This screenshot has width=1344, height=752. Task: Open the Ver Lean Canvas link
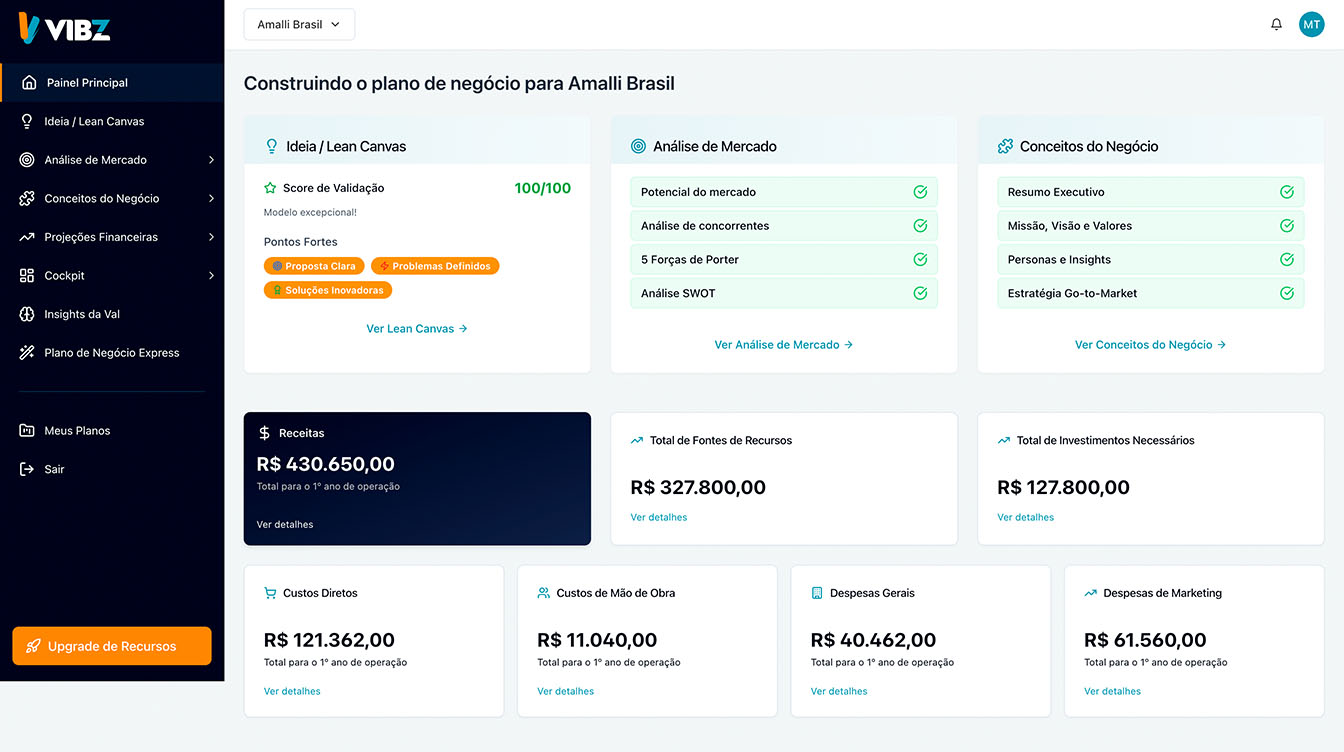pos(417,328)
